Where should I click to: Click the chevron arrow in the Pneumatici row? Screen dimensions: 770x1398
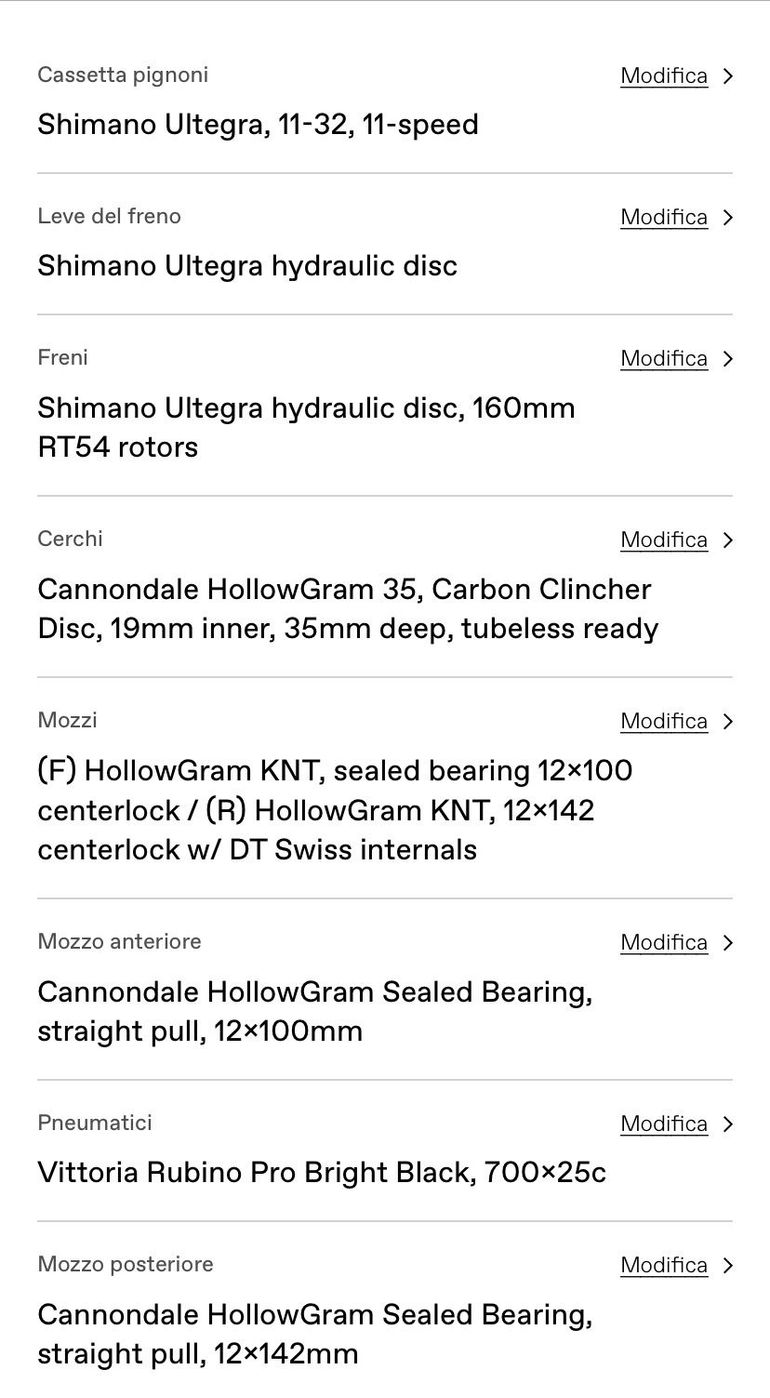pos(728,1124)
